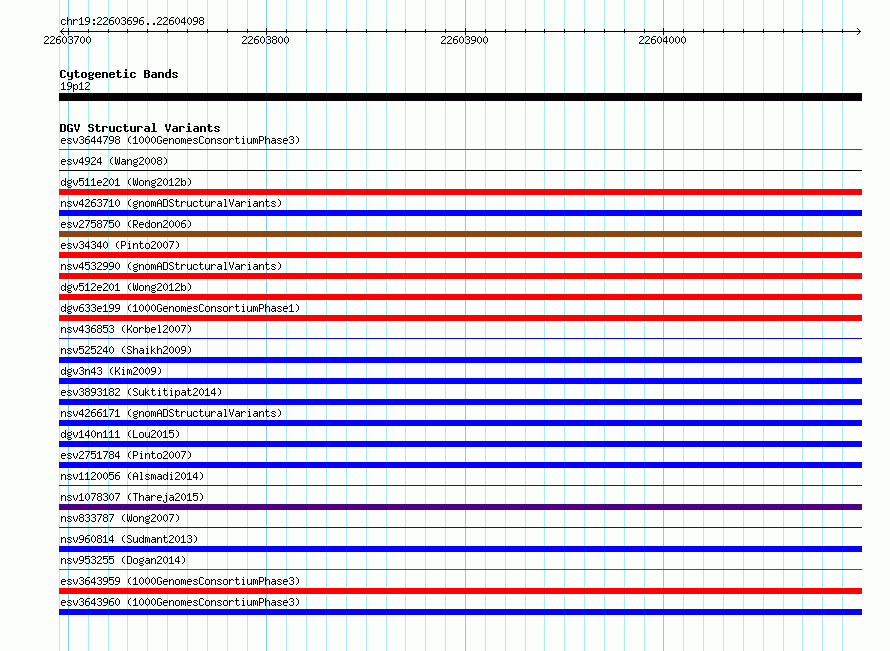Click the left arrow on the ruler
This screenshot has height=651, width=890.
tap(62, 31)
